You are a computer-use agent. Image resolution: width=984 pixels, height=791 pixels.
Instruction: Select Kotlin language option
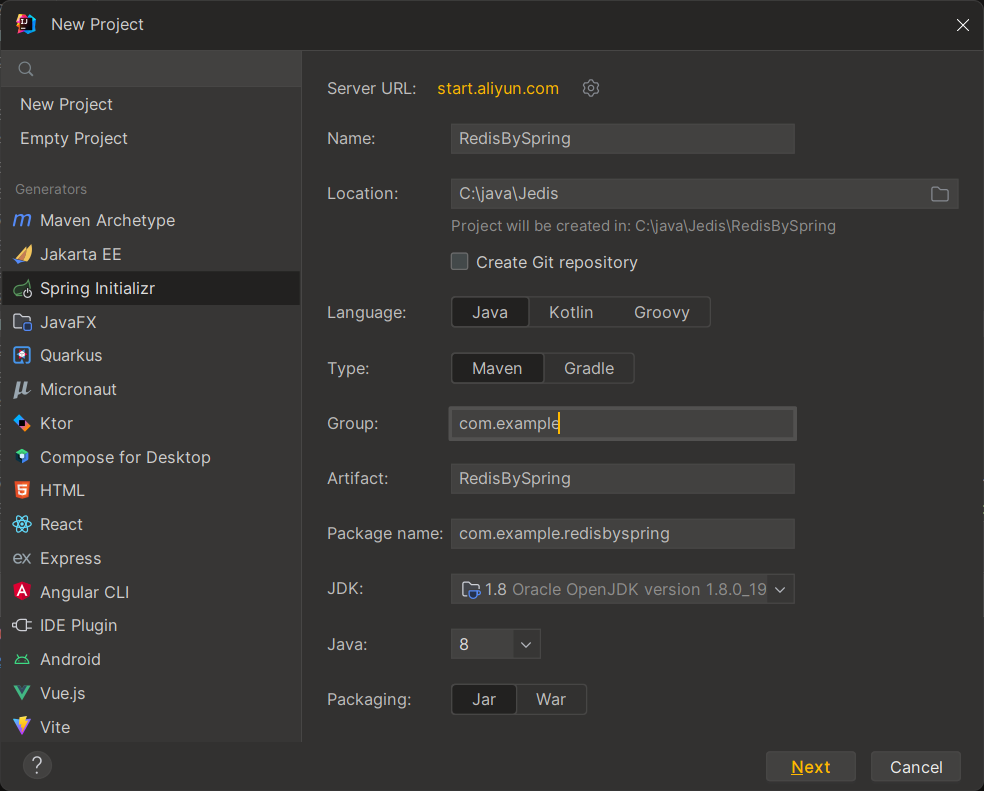pyautogui.click(x=571, y=312)
